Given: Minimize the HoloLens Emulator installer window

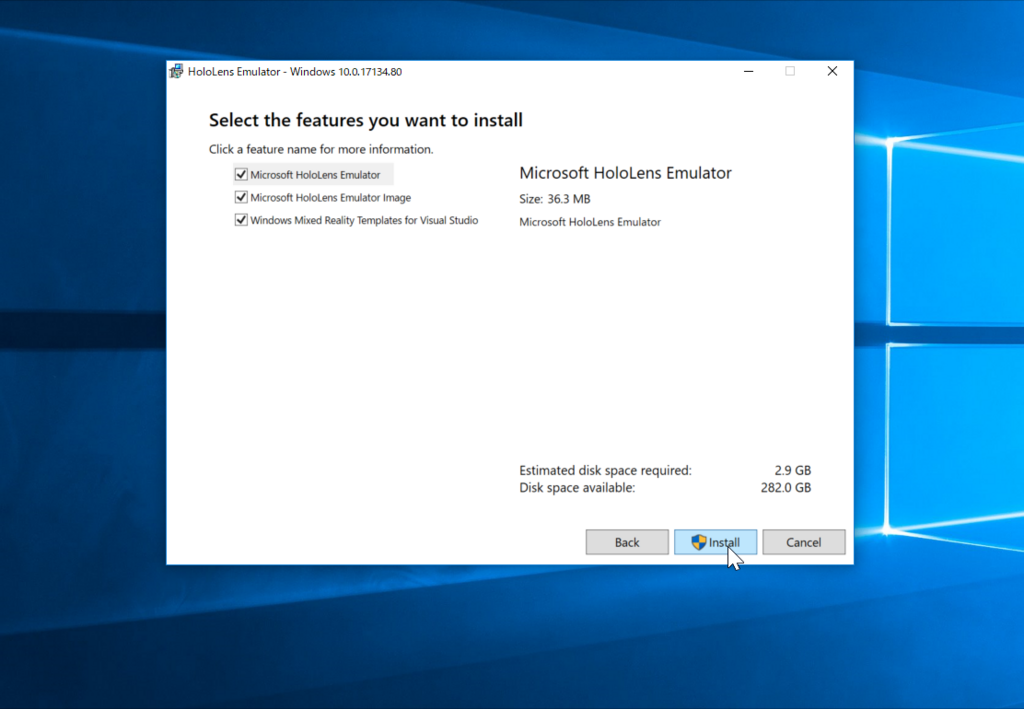Looking at the screenshot, I should [x=748, y=71].
